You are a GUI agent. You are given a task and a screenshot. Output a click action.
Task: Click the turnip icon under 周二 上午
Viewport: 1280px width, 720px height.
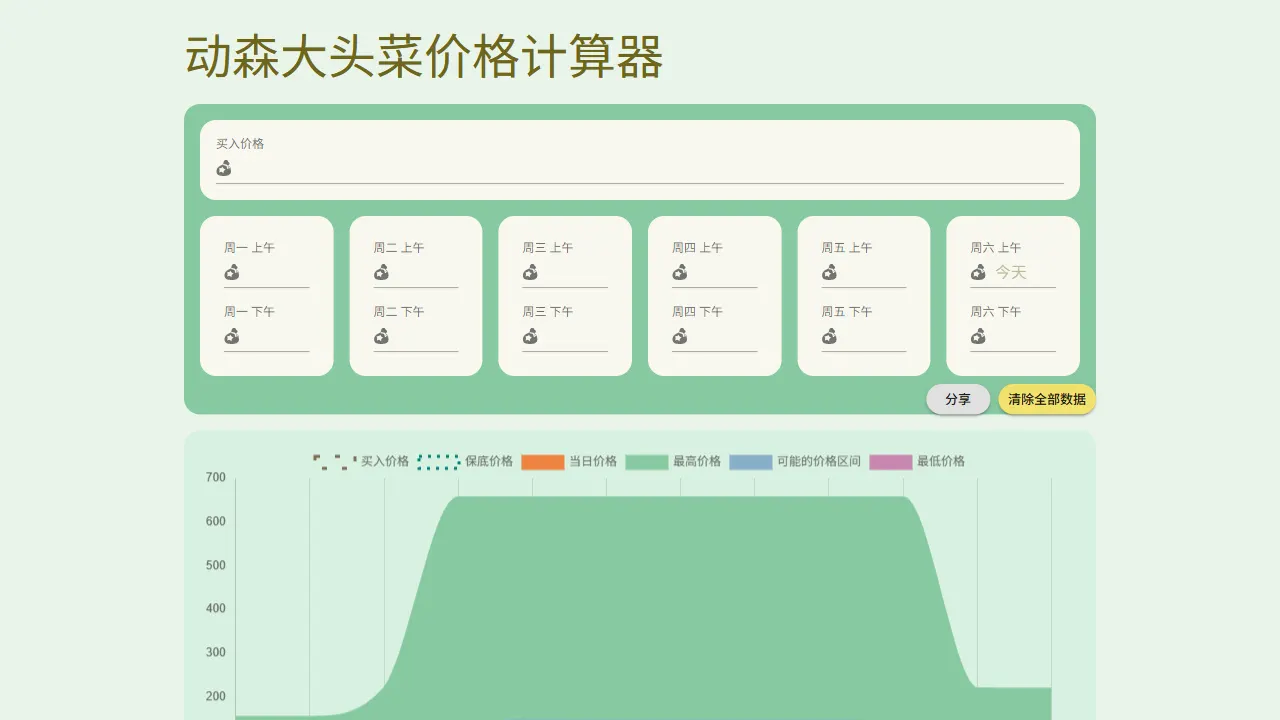[x=381, y=272]
